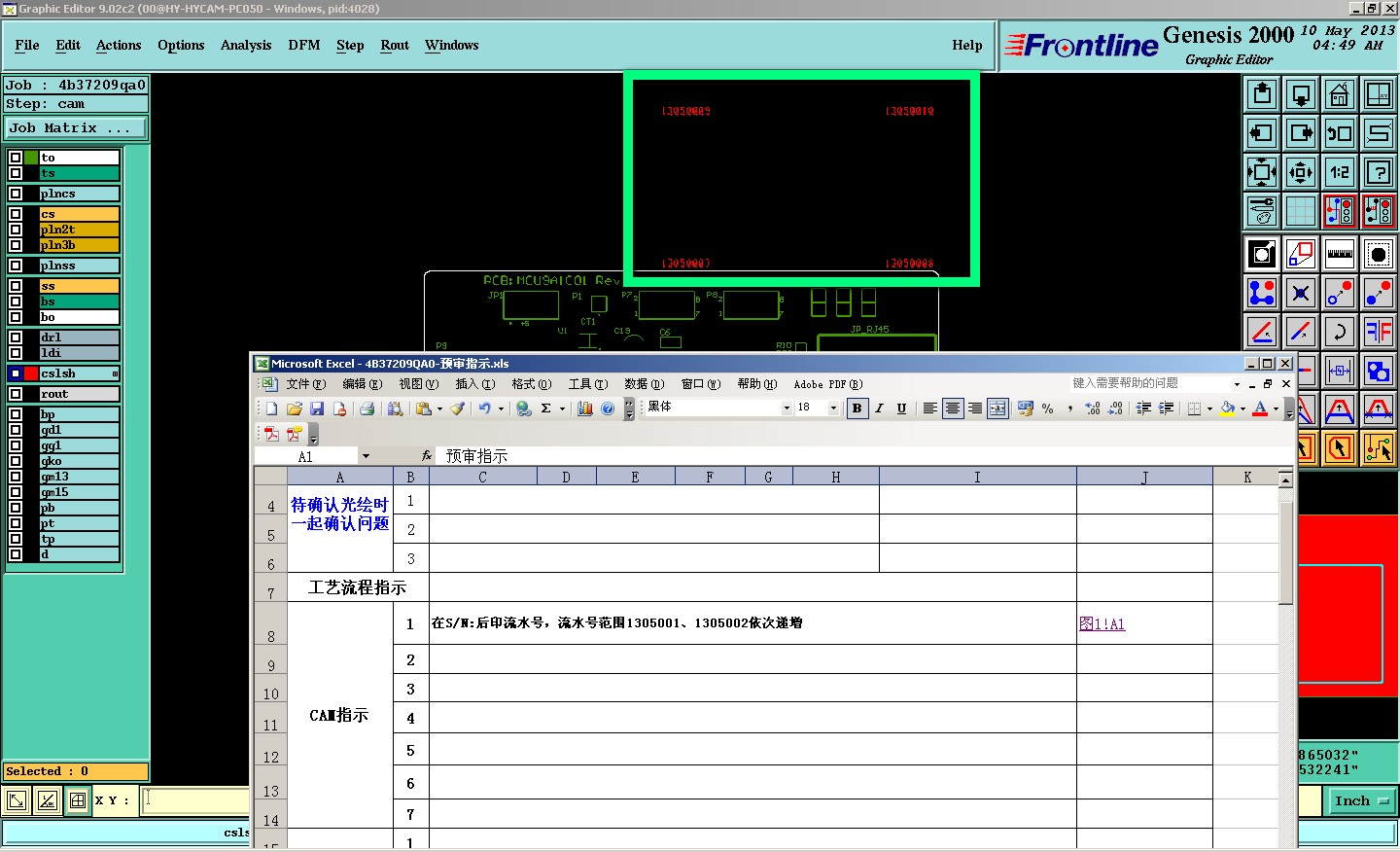Select Excel column header I
The image size is (1400, 852).
[x=978, y=477]
